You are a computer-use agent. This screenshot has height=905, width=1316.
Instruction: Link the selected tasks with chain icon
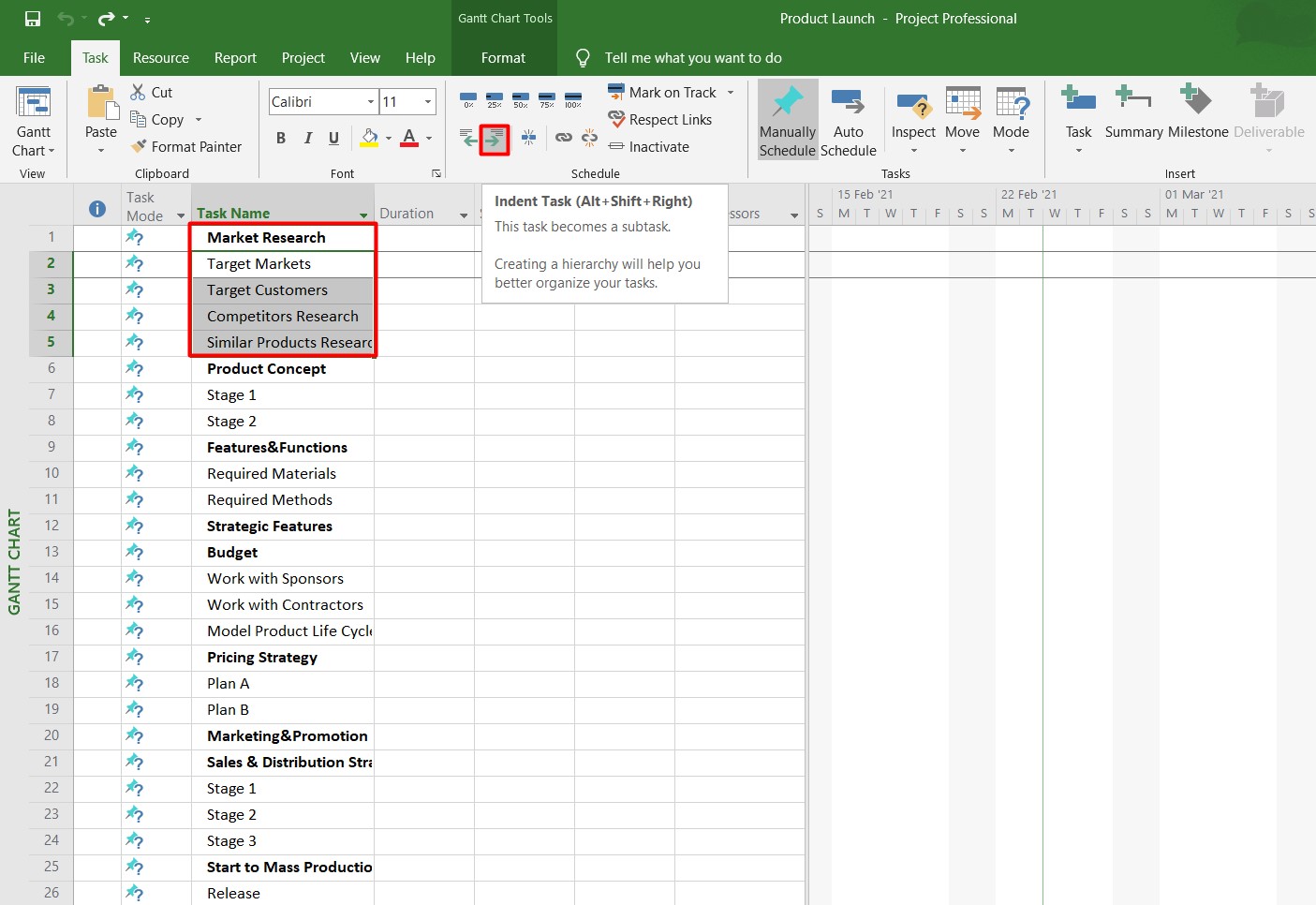[563, 137]
